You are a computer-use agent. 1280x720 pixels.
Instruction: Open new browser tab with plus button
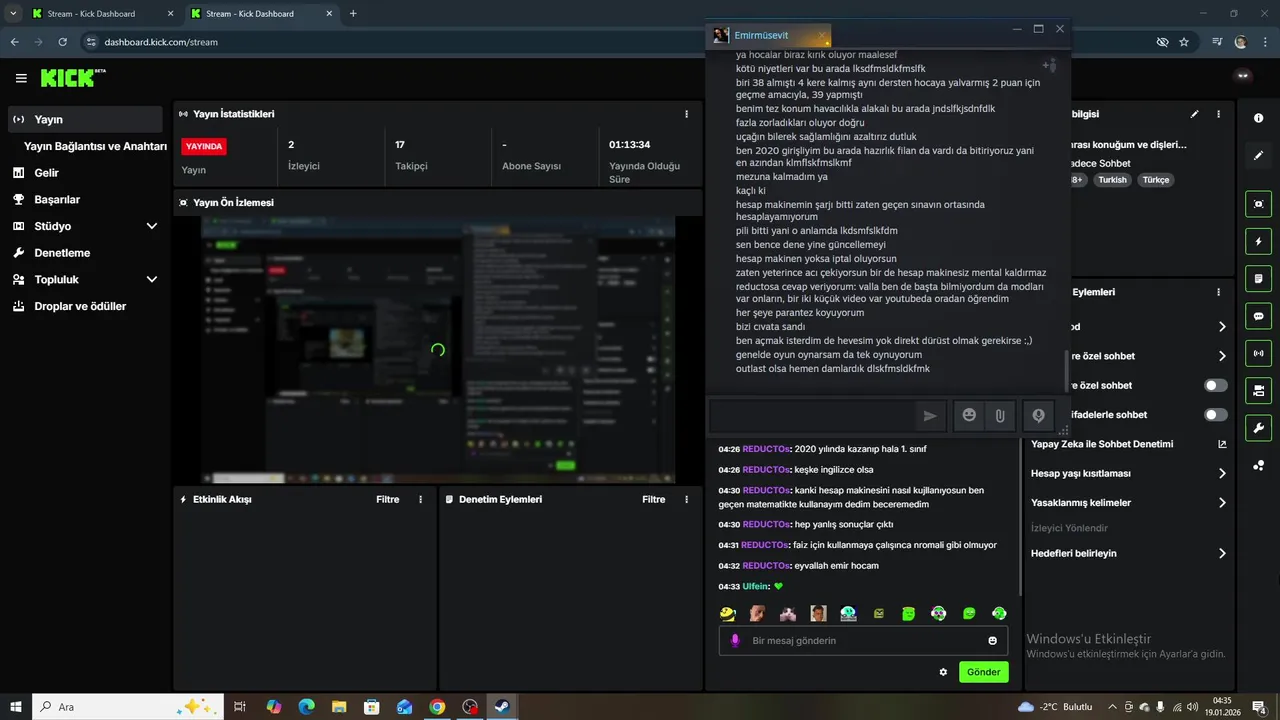353,14
